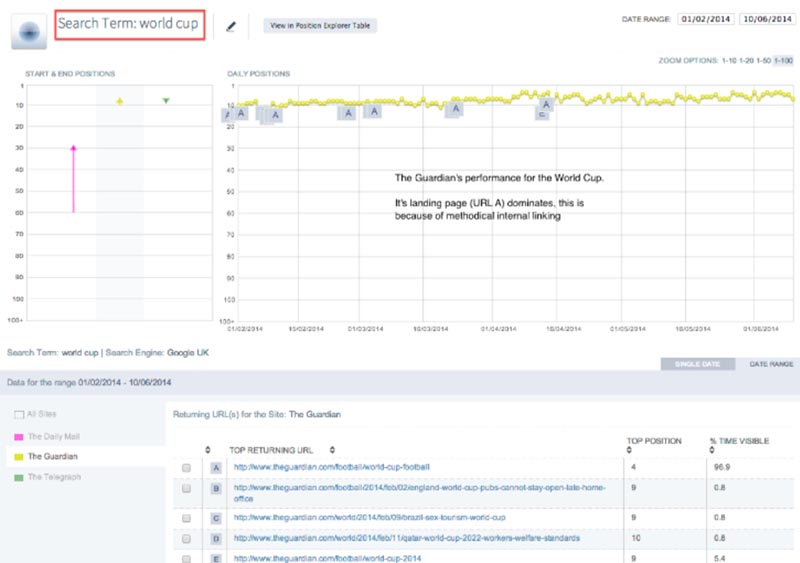Switch to the Date Range tab
The width and height of the screenshot is (800, 563).
pyautogui.click(x=771, y=364)
